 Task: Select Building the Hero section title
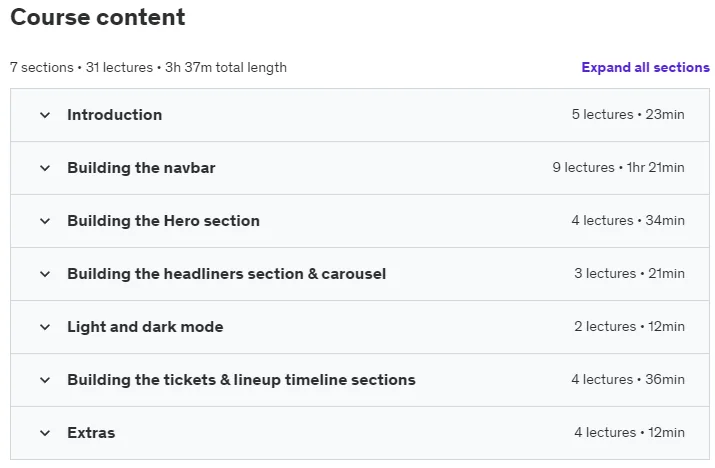pos(163,221)
